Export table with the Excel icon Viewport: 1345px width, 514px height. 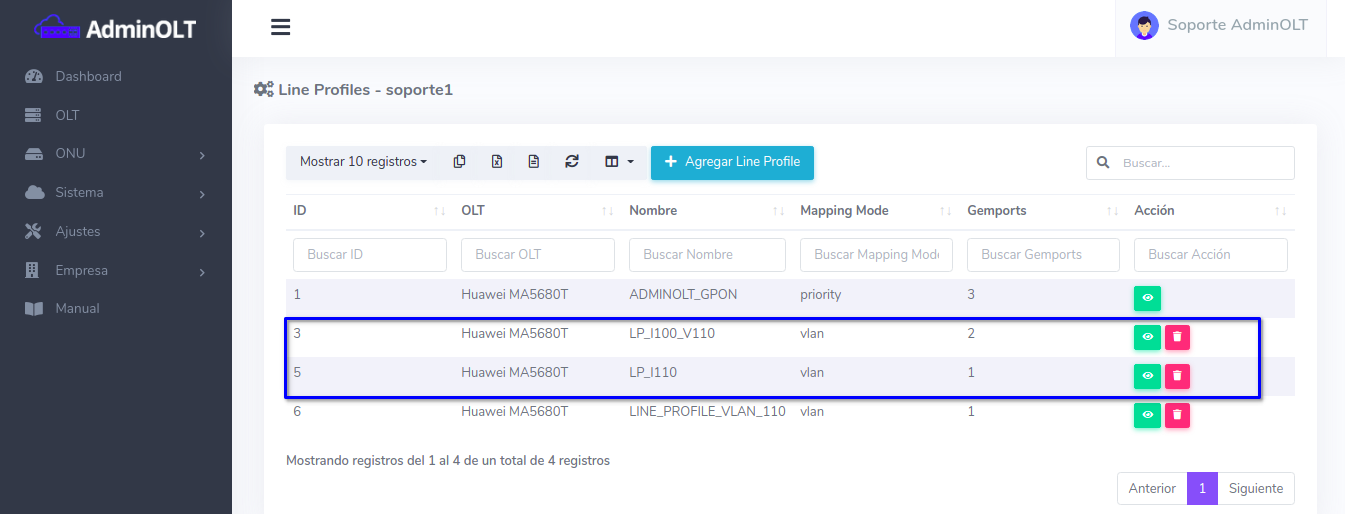coord(497,162)
